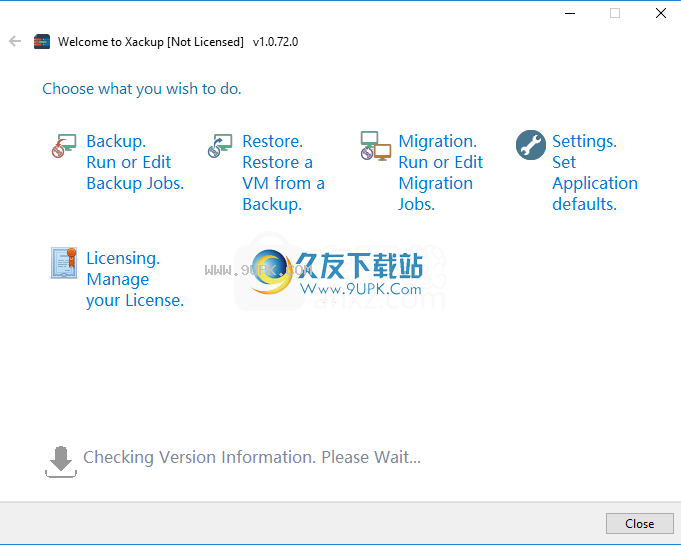Click 'Checking Version Information. Please Wait...' text

click(252, 457)
